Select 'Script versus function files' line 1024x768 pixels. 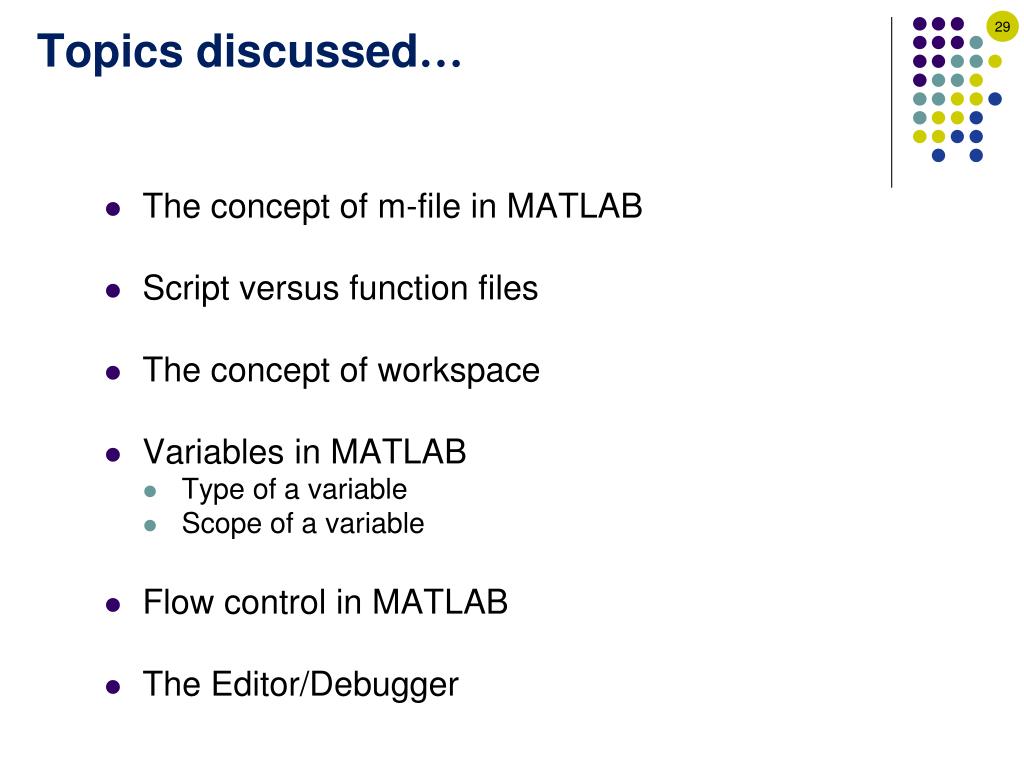(340, 289)
